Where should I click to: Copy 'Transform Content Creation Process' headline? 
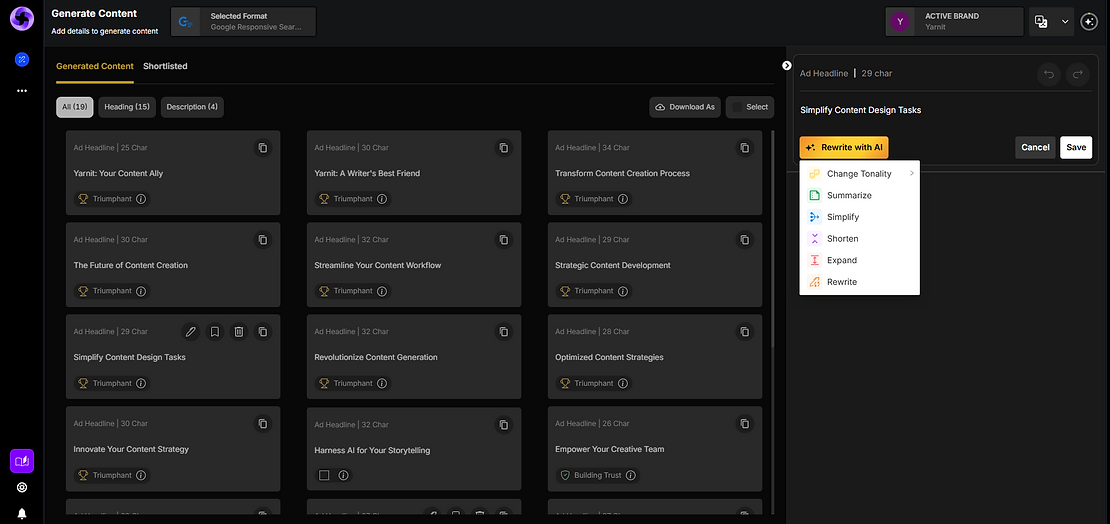tap(744, 148)
